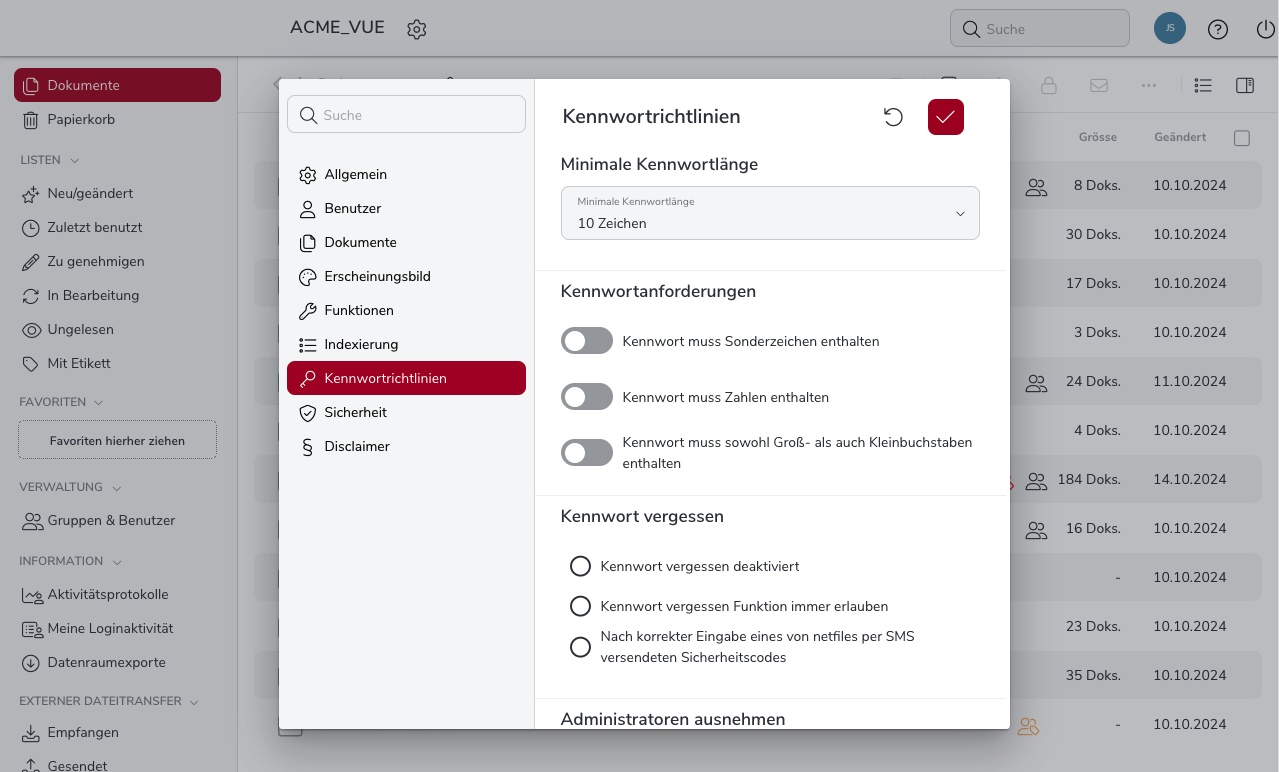Select 'Kennwort vergessen Funktion immer erlauben' option
Viewport: 1279px width, 772px height.
click(580, 606)
